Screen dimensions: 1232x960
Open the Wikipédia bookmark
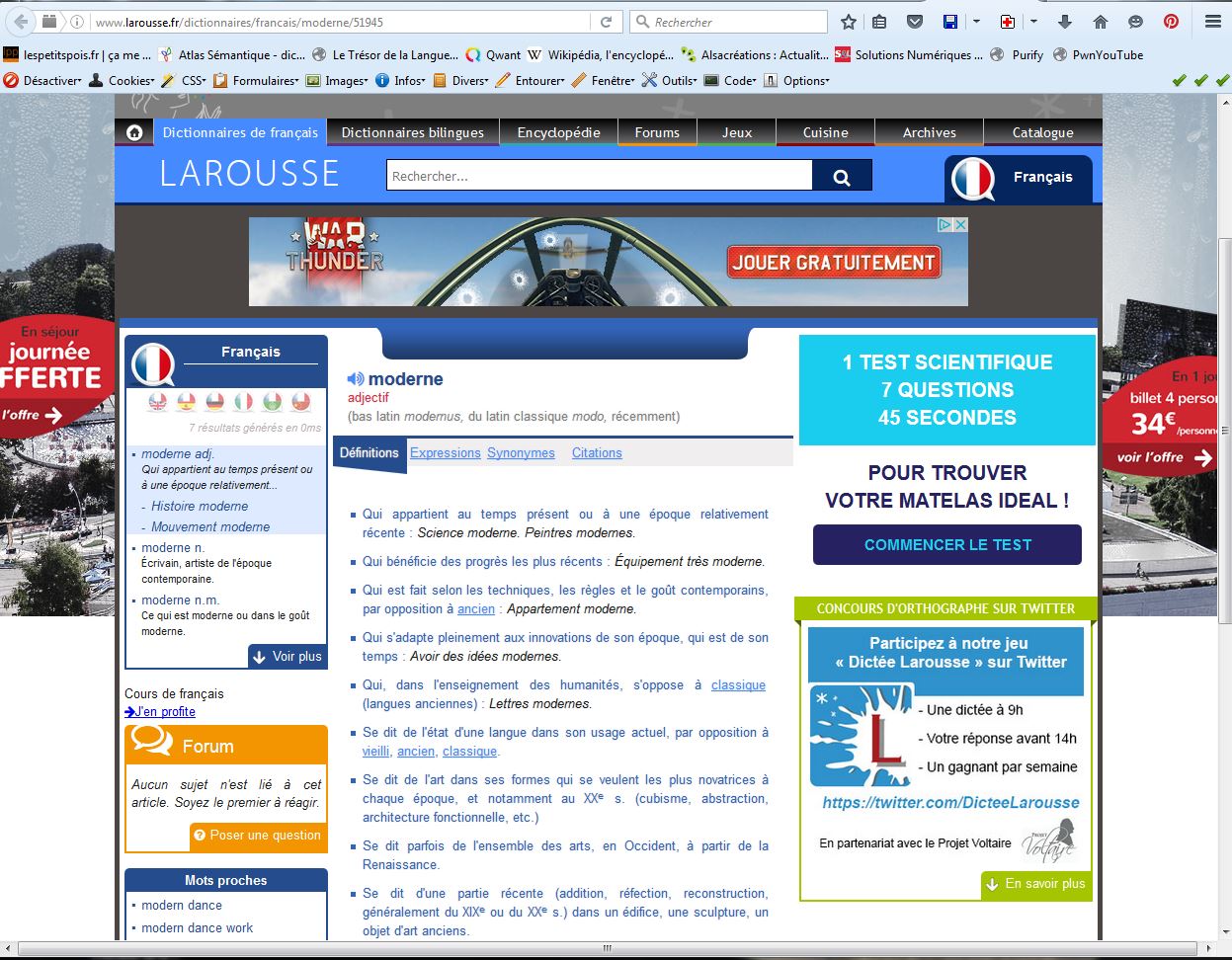602,55
